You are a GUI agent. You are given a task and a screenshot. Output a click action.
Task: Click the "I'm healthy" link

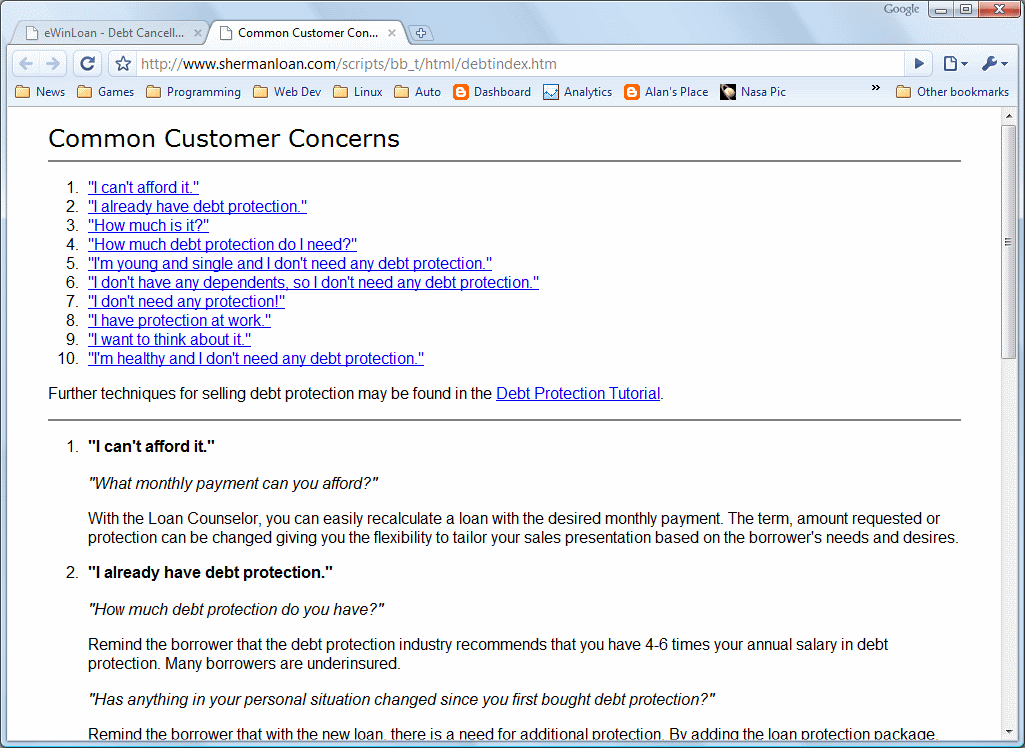[256, 358]
